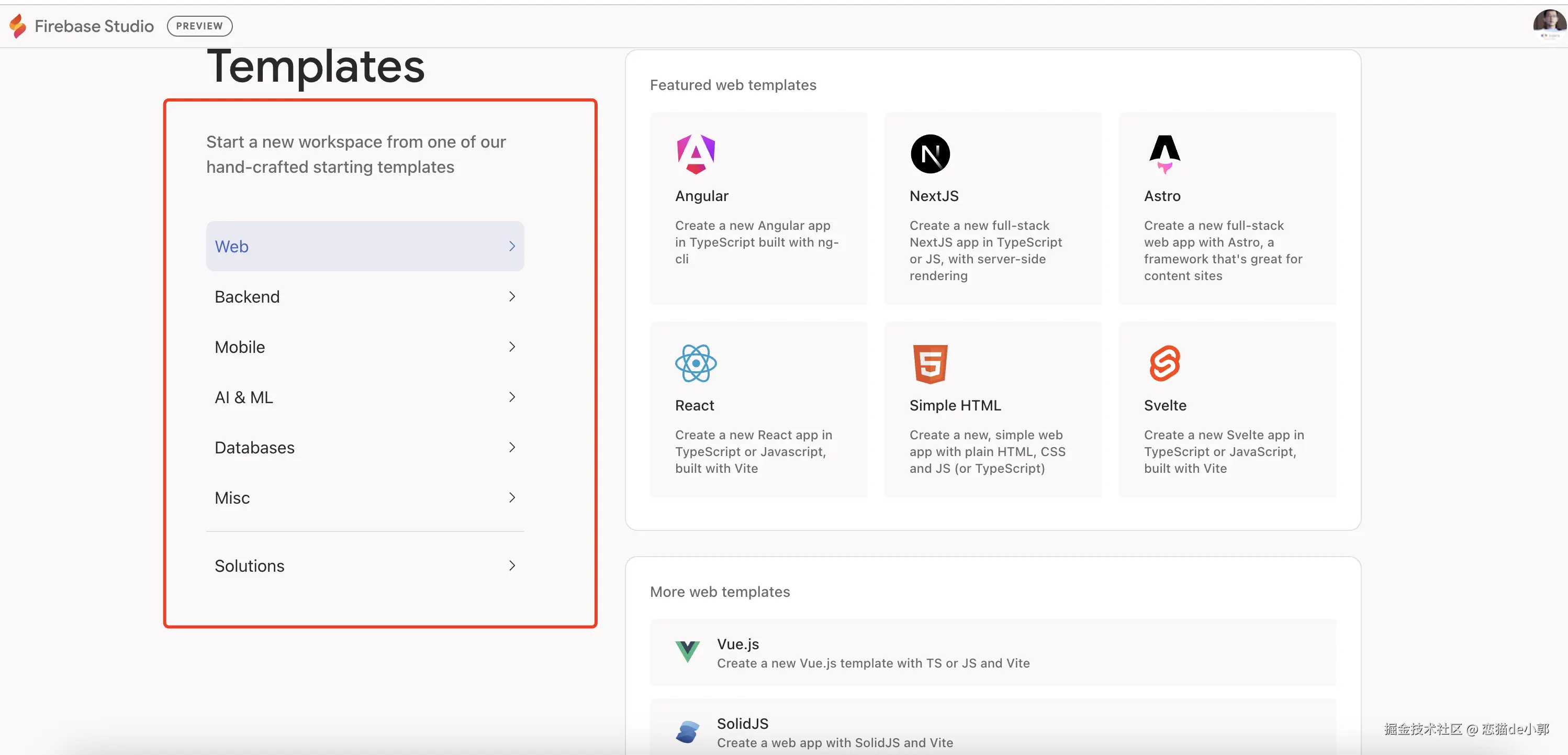Expand the Backend category chevron

(511, 296)
